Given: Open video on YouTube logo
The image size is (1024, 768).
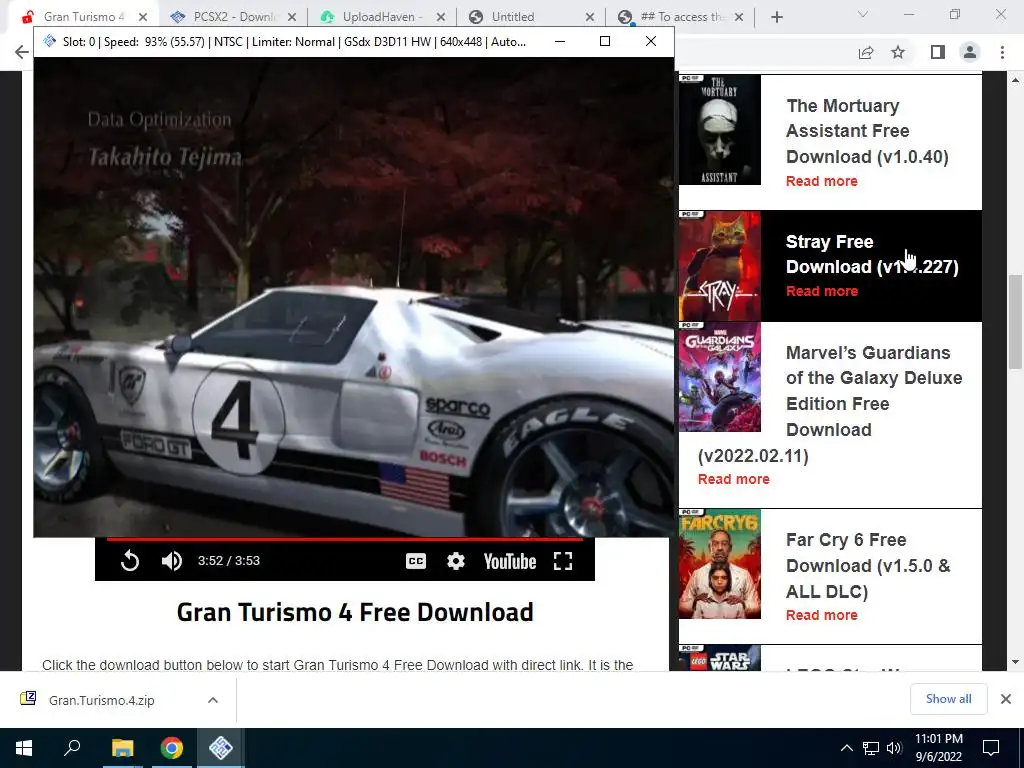Looking at the screenshot, I should click(x=510, y=561).
